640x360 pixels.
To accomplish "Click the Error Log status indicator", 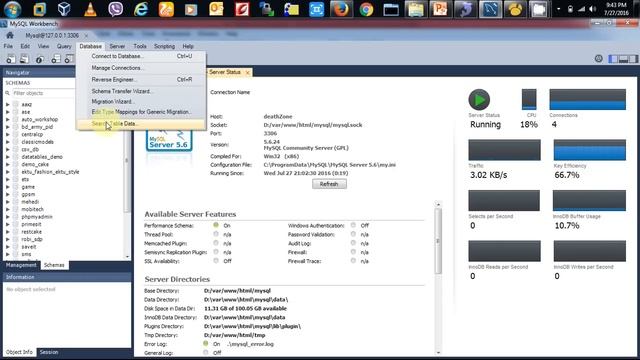I will coord(206,344).
